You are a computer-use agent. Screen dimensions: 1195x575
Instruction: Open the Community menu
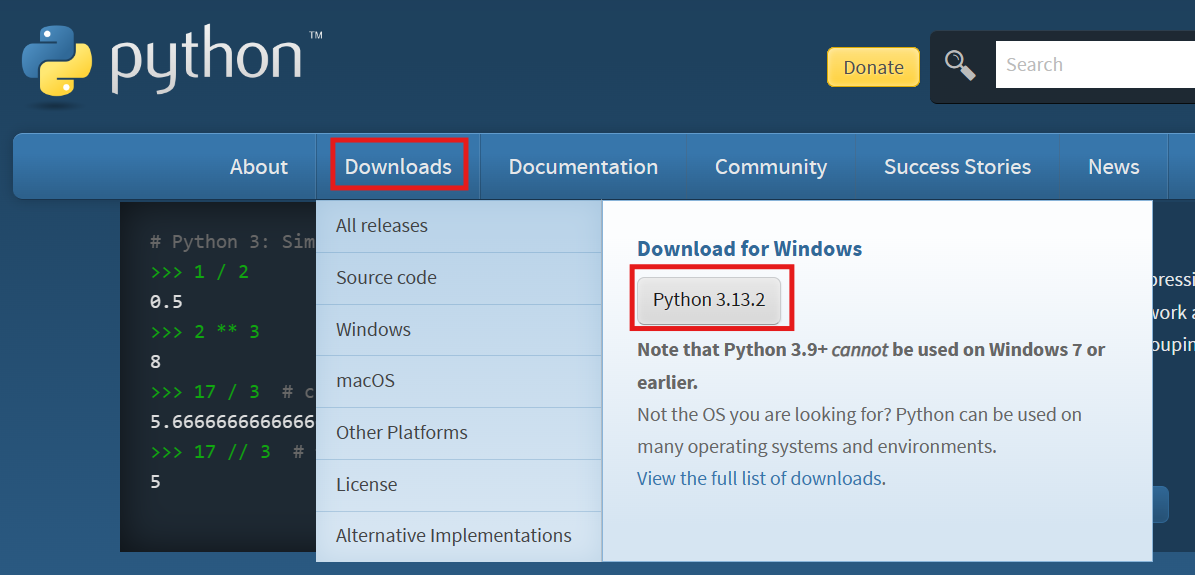[771, 166]
